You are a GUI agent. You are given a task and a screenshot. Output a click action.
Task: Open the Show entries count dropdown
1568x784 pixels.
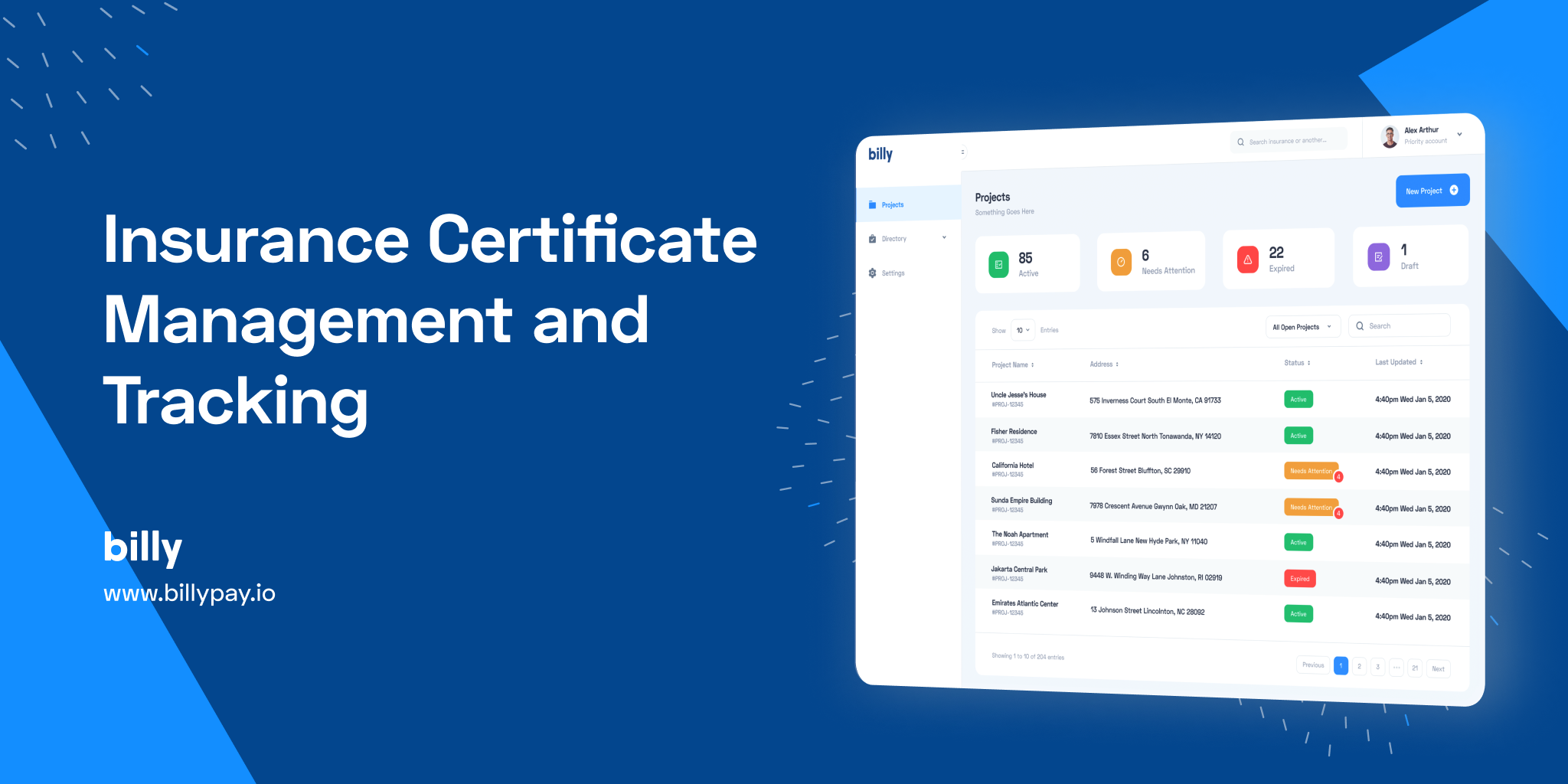1023,330
